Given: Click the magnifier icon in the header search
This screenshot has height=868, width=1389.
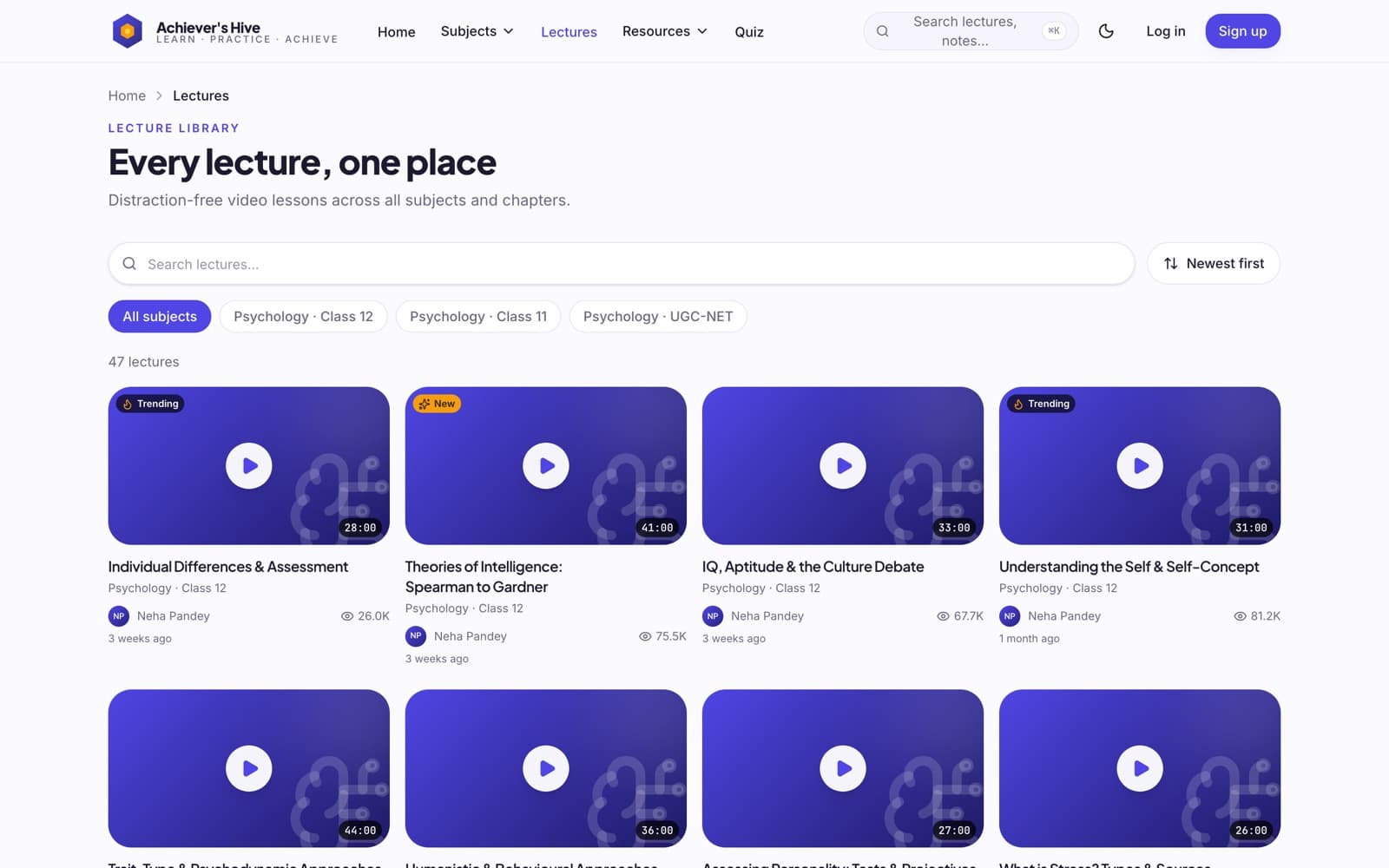Looking at the screenshot, I should coord(882,31).
